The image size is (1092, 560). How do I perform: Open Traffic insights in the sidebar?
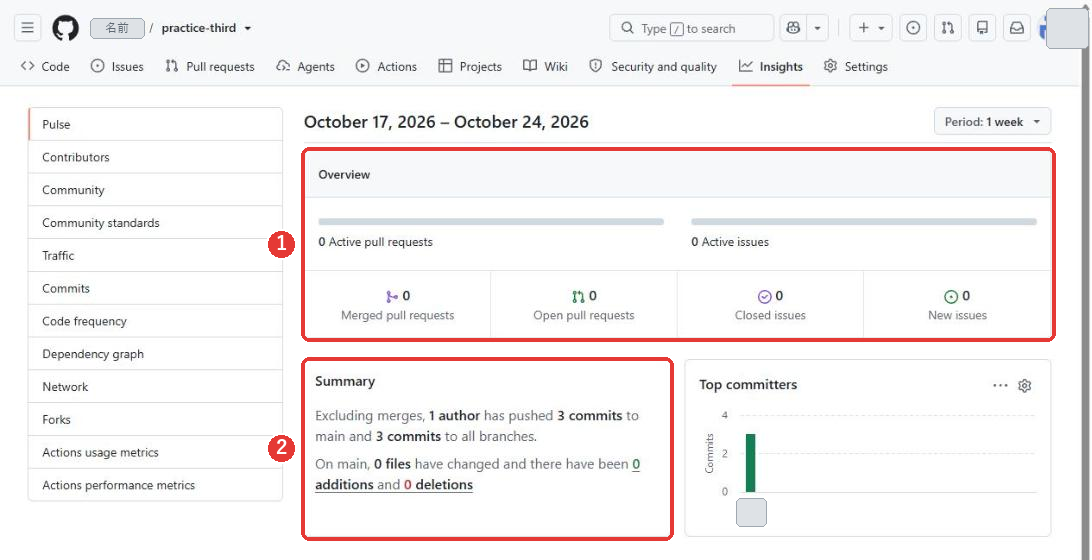coord(155,256)
